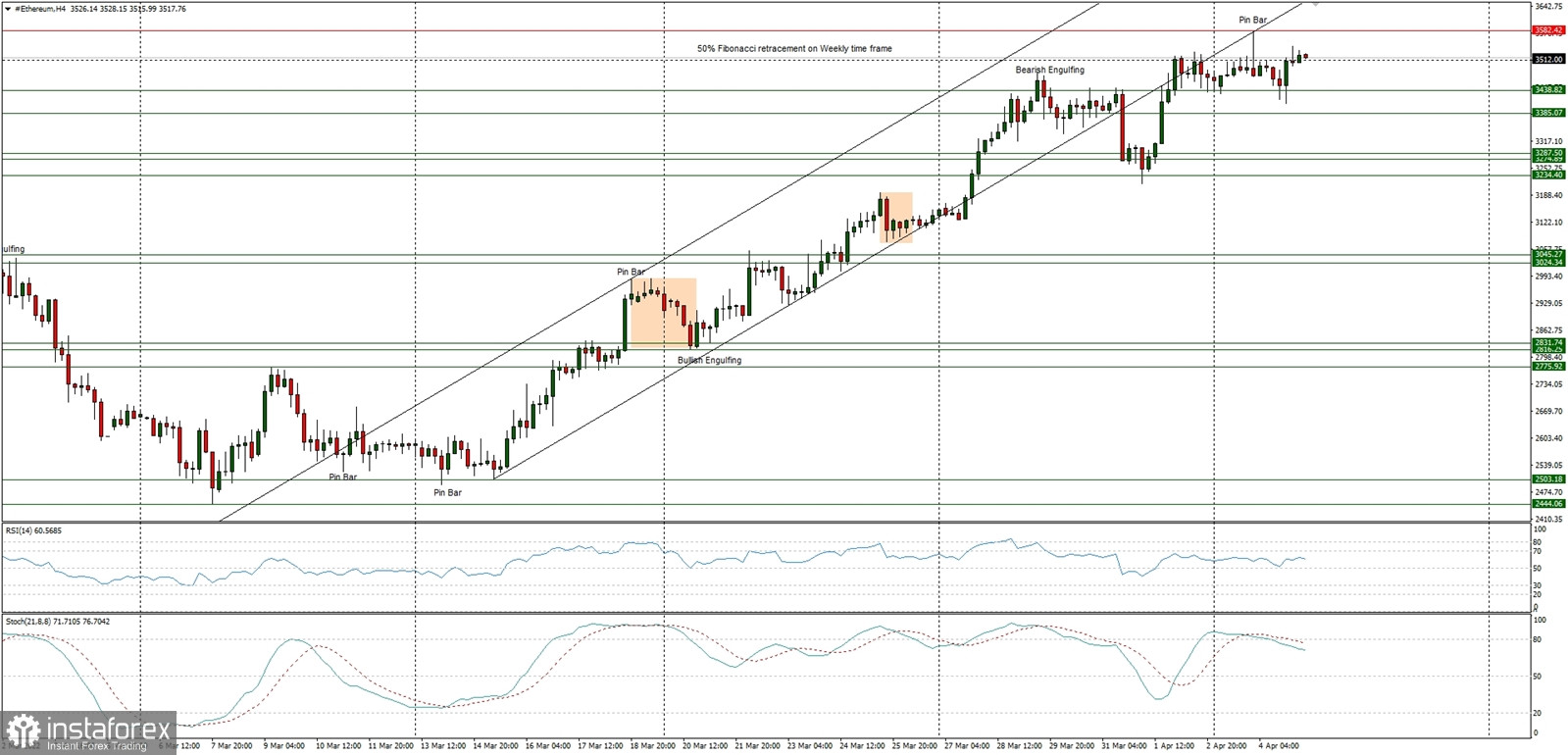
Task: Click the RSI(14) 60.5685 indicator label
Action: (33, 530)
